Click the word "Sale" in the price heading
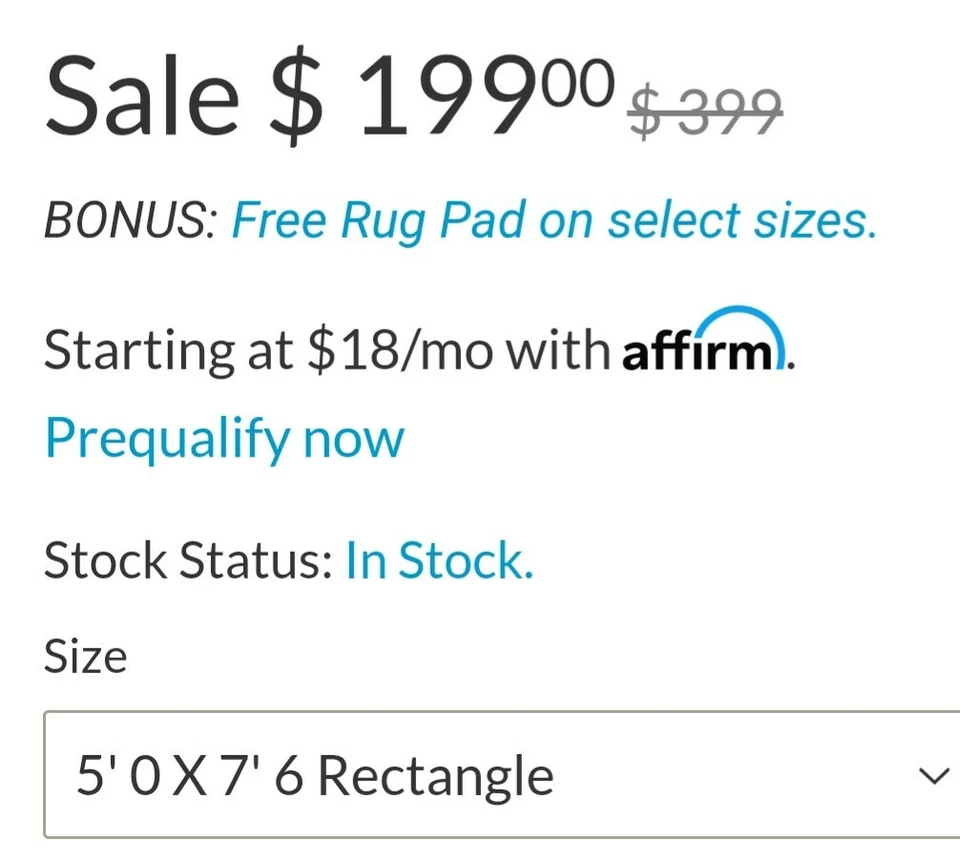The image size is (960, 863). point(142,98)
